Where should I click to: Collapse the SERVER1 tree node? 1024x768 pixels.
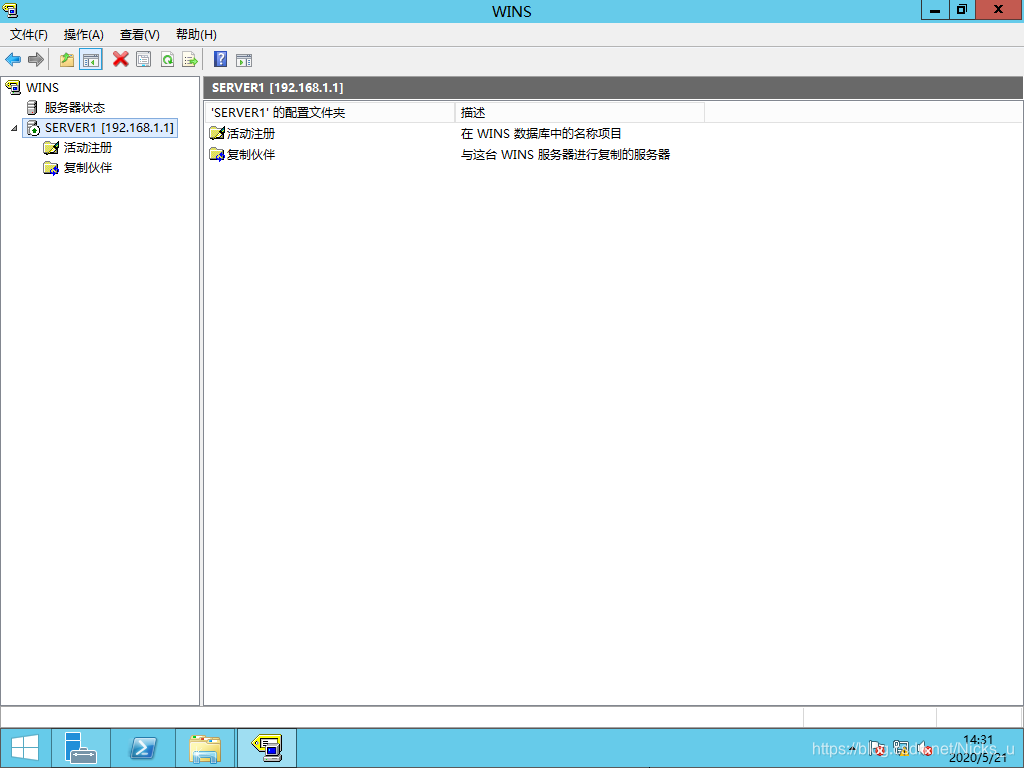pos(14,128)
